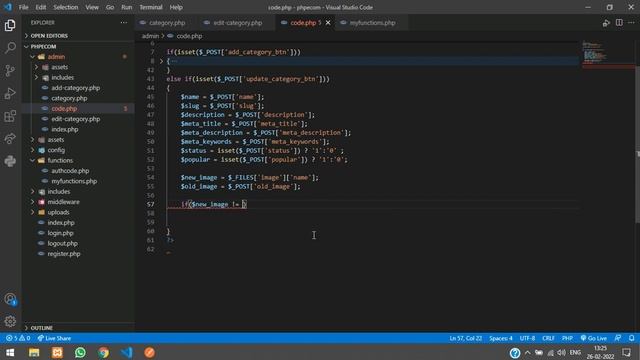
Task: Show hidden system tray icons
Action: click(528, 353)
